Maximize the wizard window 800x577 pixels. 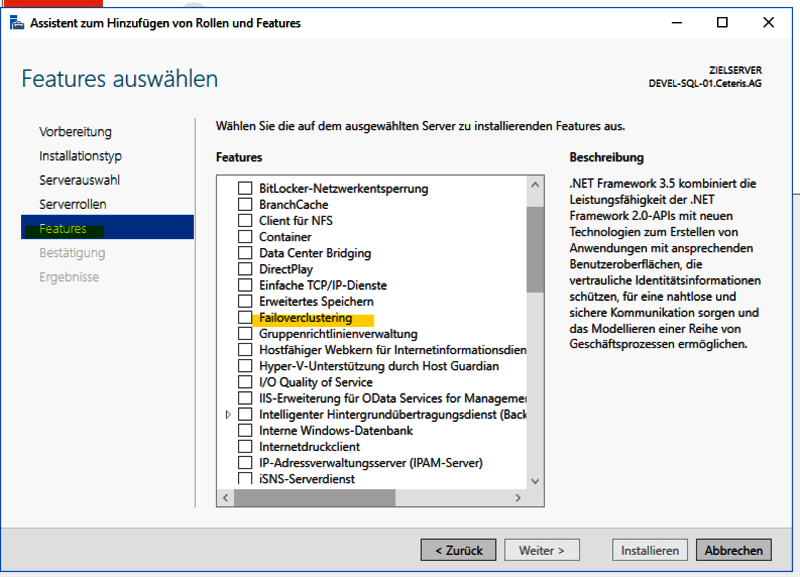pyautogui.click(x=722, y=22)
